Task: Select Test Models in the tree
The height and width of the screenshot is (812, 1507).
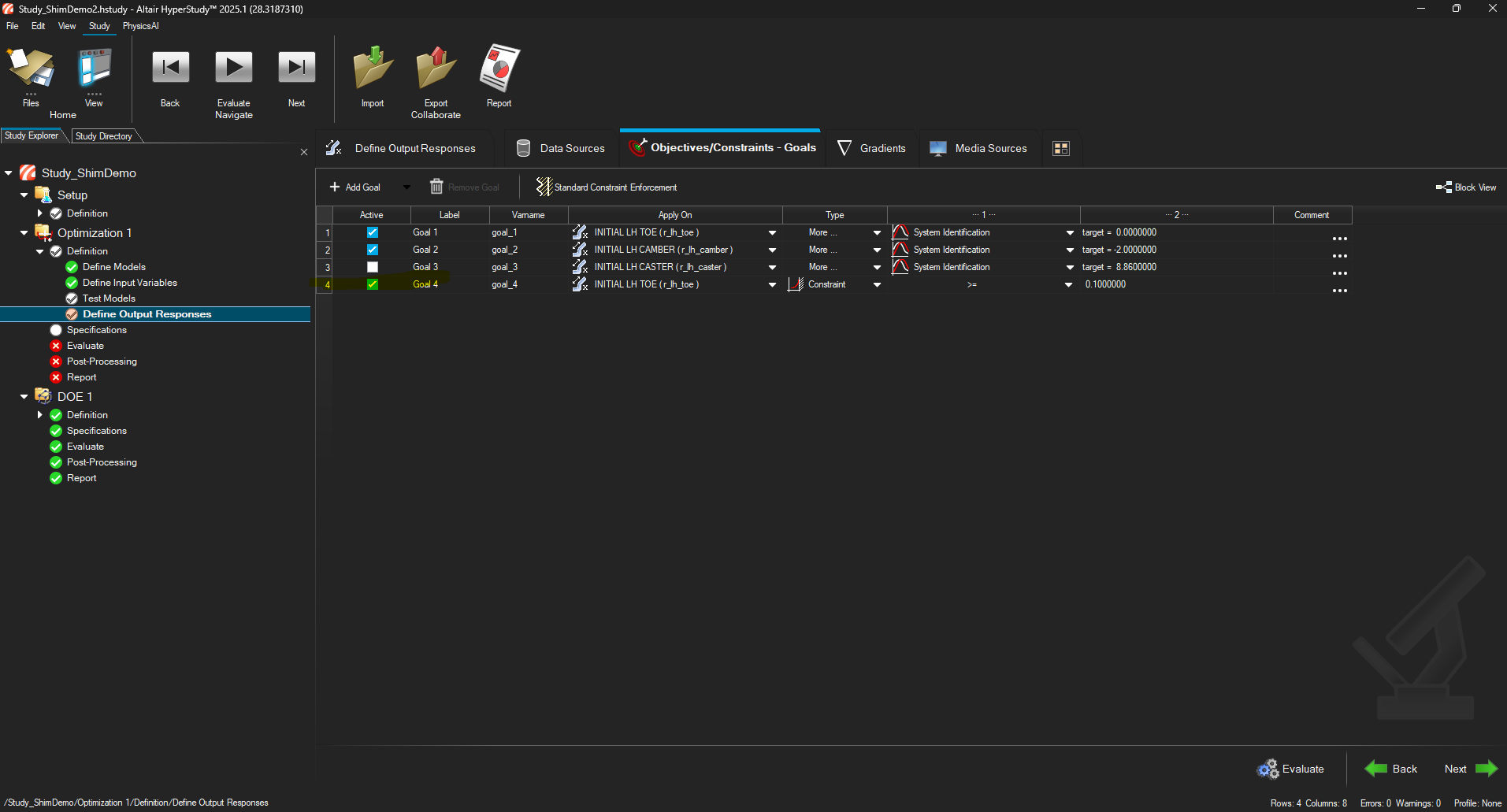Action: tap(109, 298)
